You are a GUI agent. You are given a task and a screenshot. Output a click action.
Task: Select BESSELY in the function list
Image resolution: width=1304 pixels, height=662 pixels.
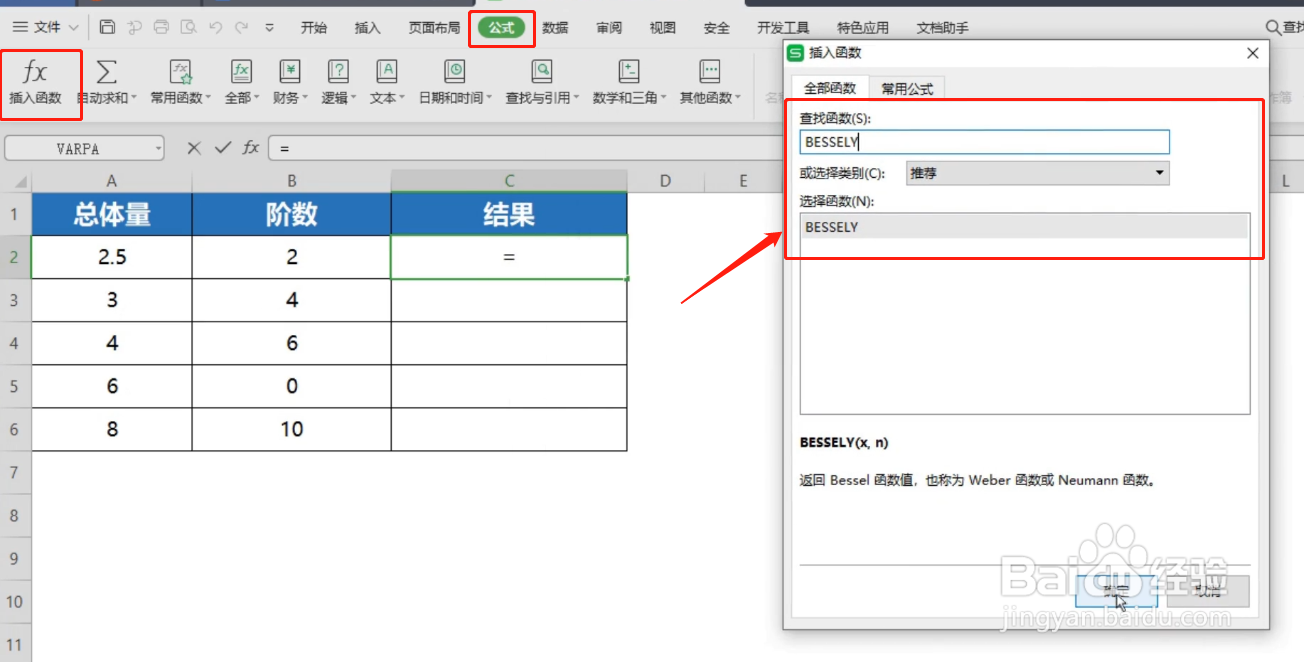tap(1022, 227)
